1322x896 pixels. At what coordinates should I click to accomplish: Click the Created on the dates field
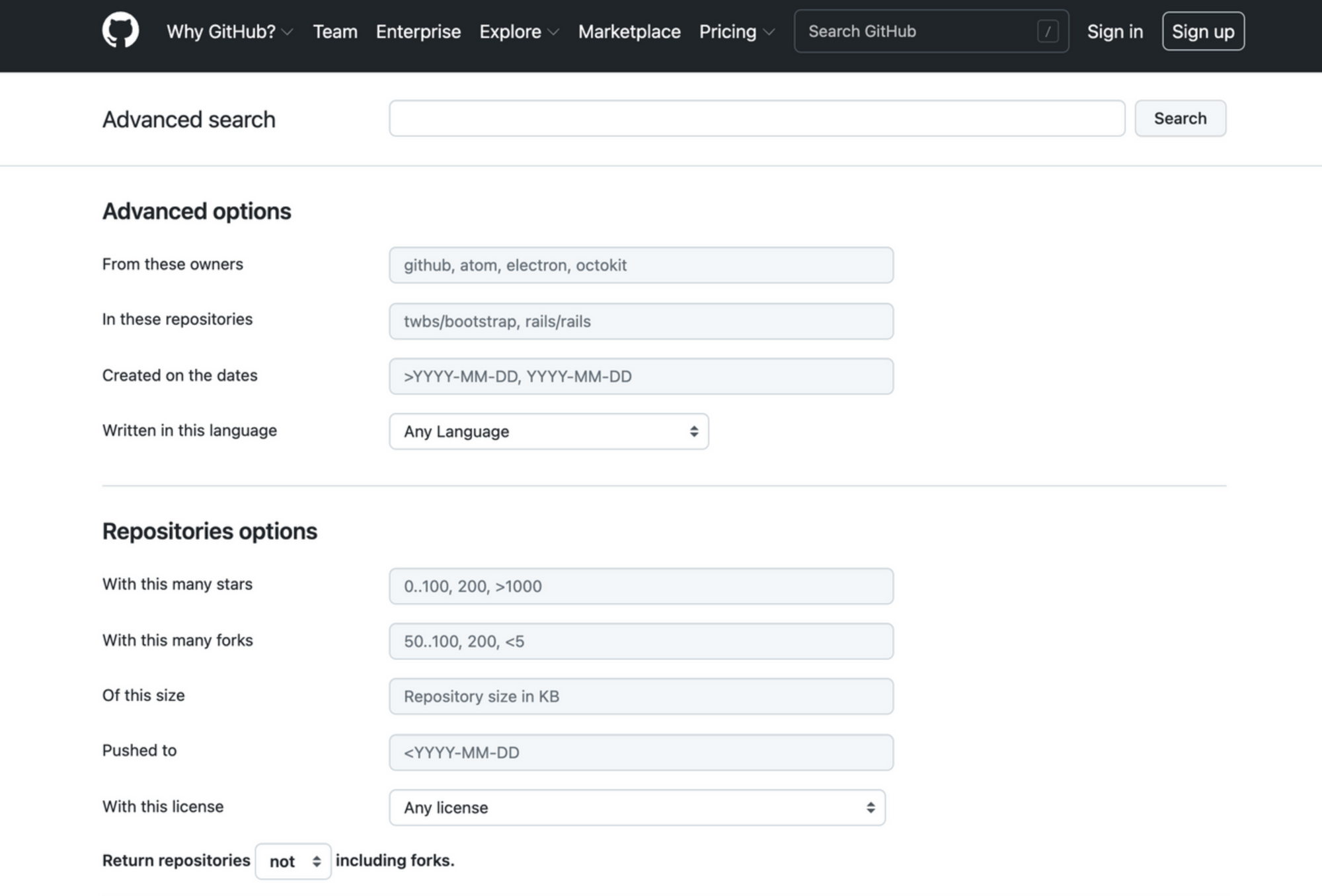click(641, 377)
